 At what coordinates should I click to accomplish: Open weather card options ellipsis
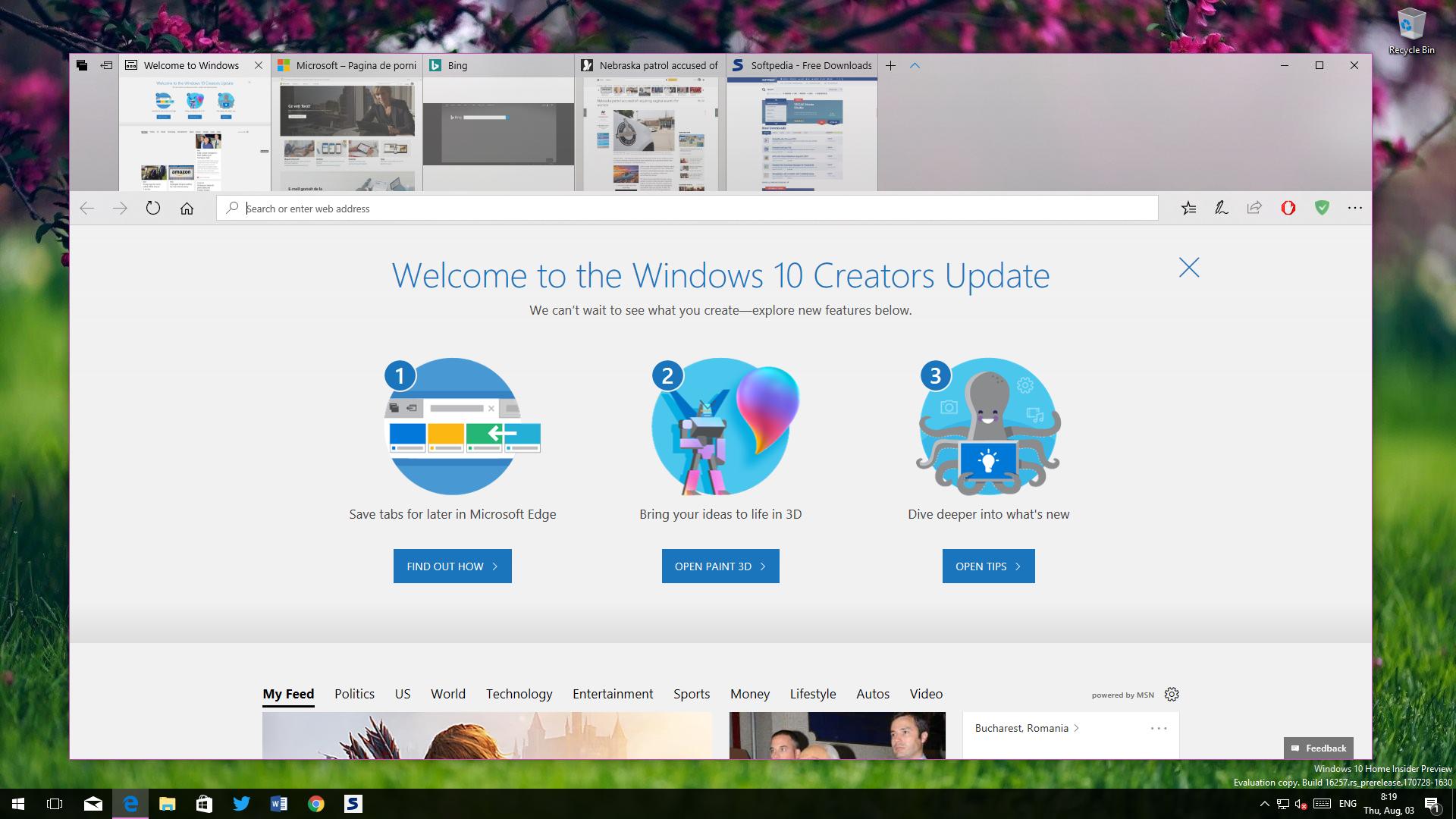click(1159, 728)
